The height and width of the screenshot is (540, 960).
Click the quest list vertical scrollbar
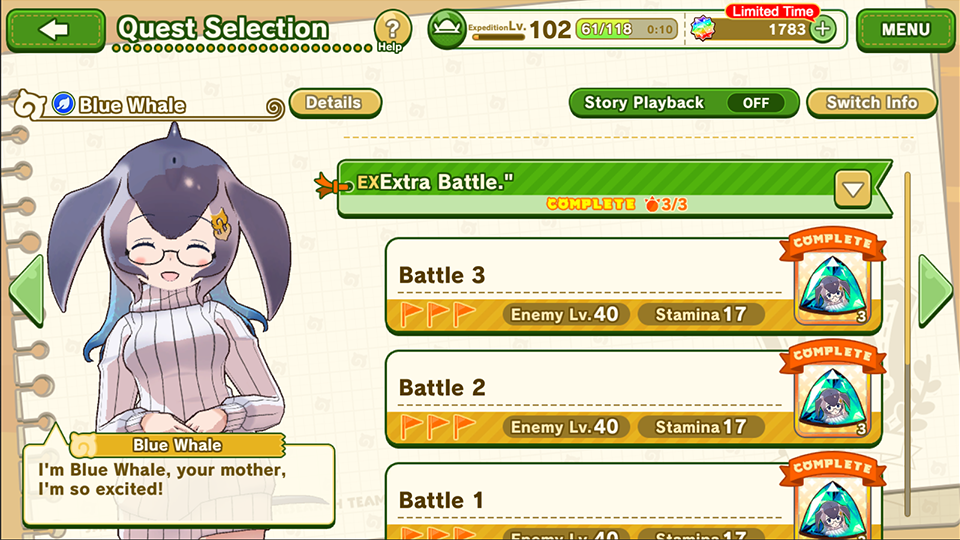click(907, 343)
